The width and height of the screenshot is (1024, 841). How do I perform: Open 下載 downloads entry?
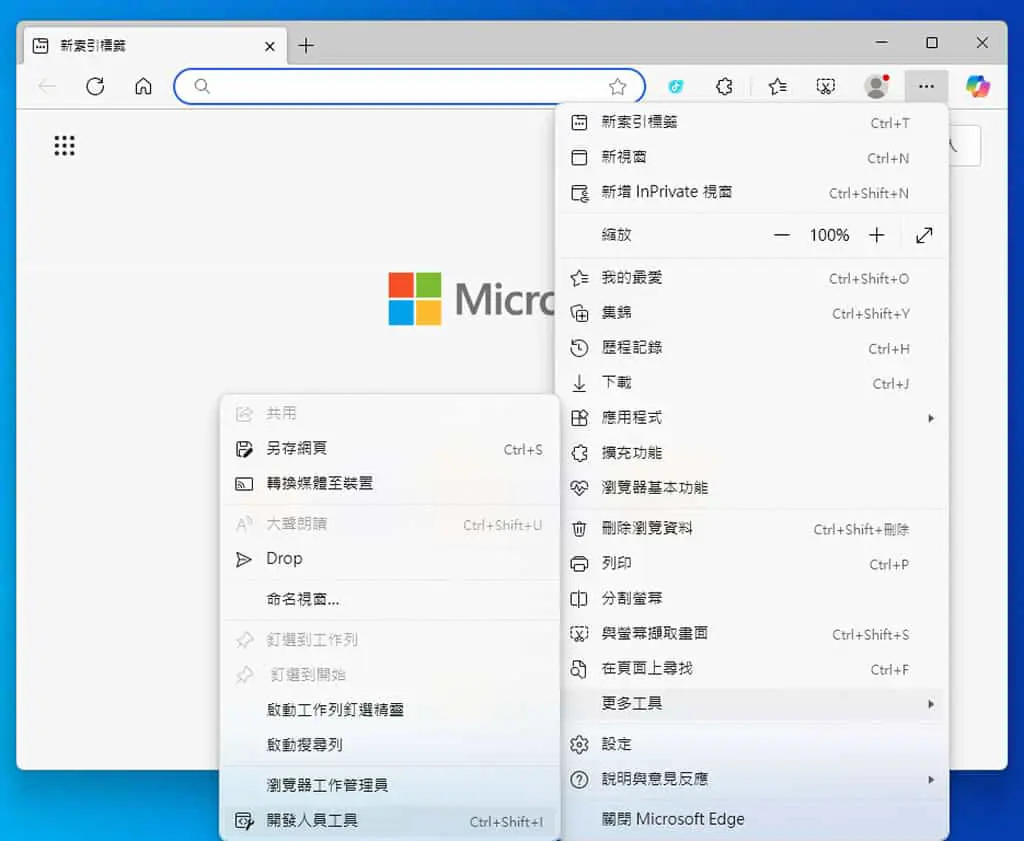point(752,383)
